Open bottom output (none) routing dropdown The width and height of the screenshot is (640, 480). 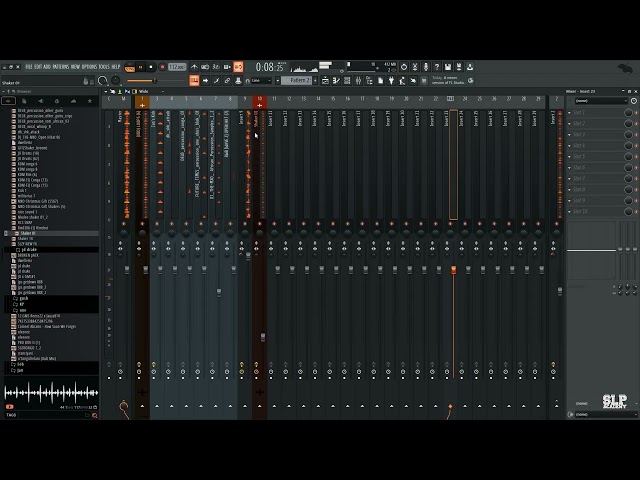(x=605, y=415)
